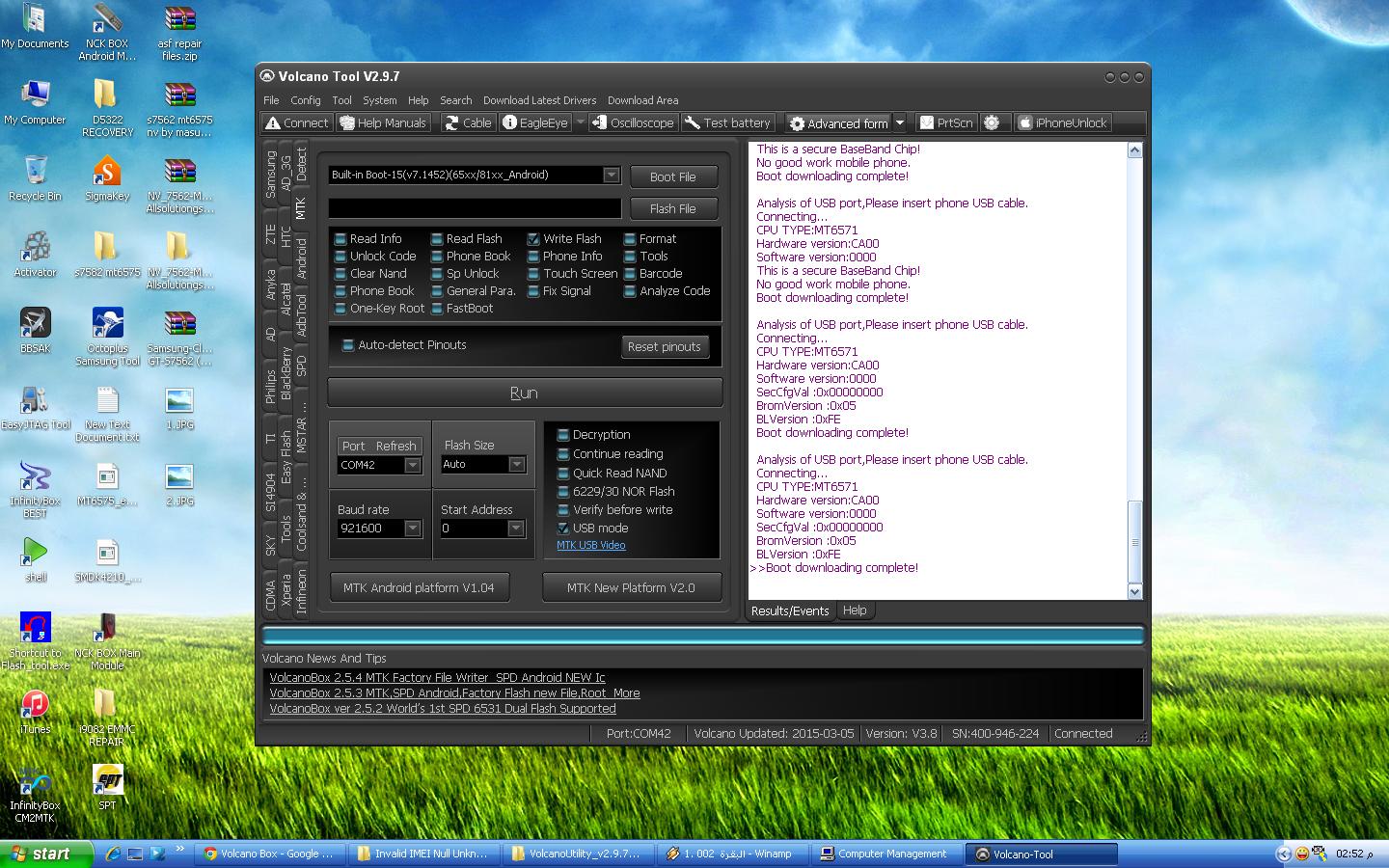1389x868 pixels.
Task: Open BBSAK desktop shortcut
Action: click(35, 331)
